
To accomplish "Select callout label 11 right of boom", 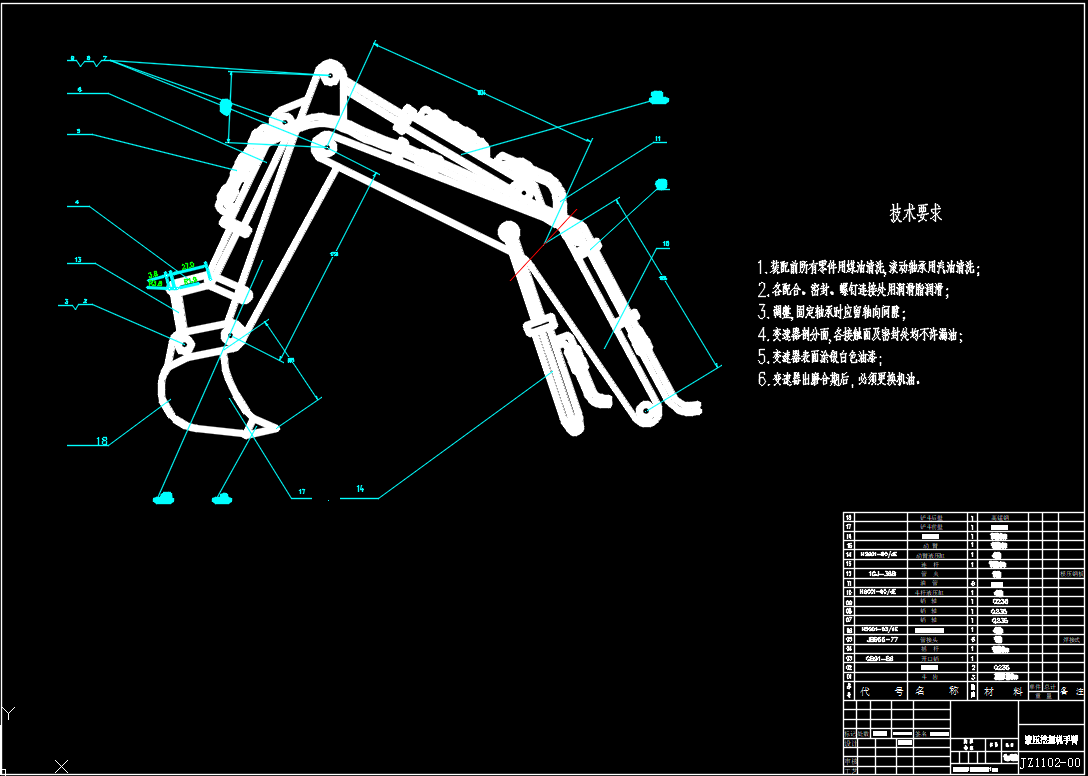I will point(658,139).
